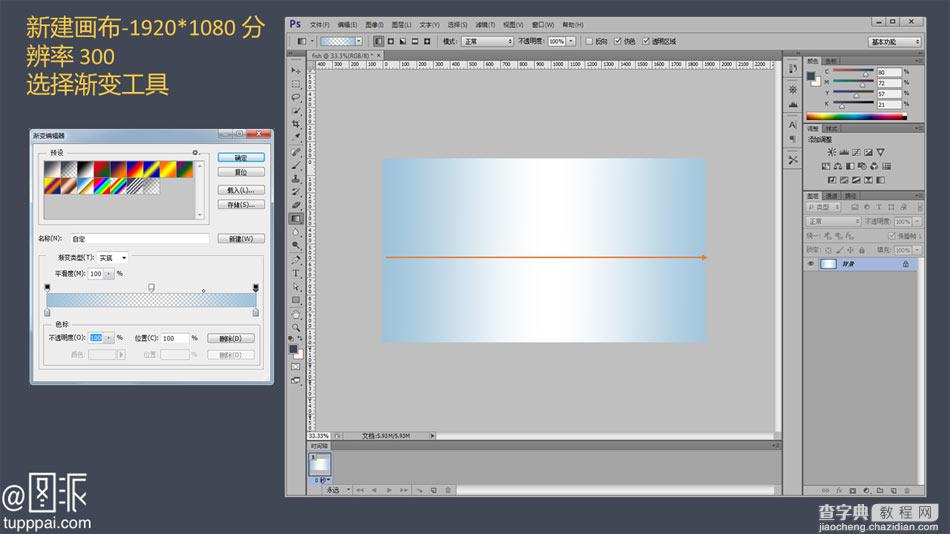Add Curves adjustment from Adjustments panel

click(855, 152)
